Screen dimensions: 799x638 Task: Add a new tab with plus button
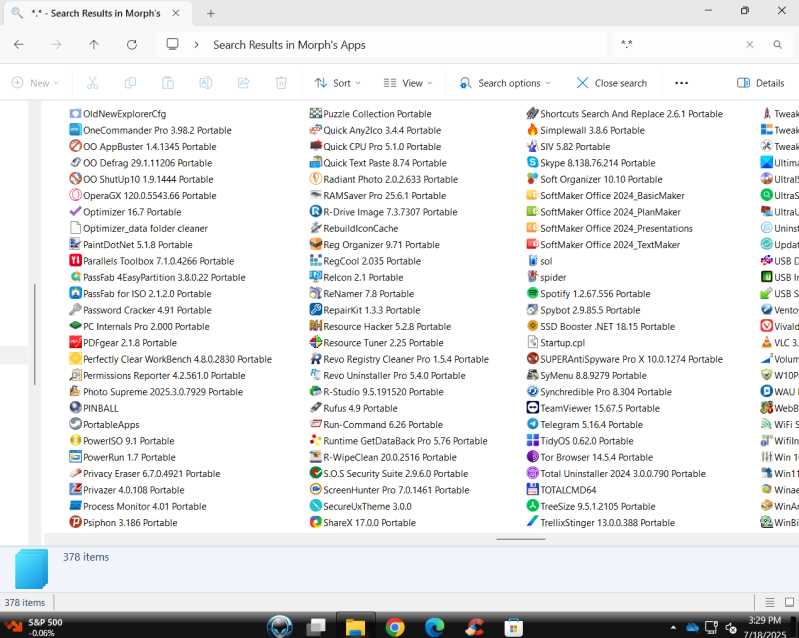(x=210, y=14)
